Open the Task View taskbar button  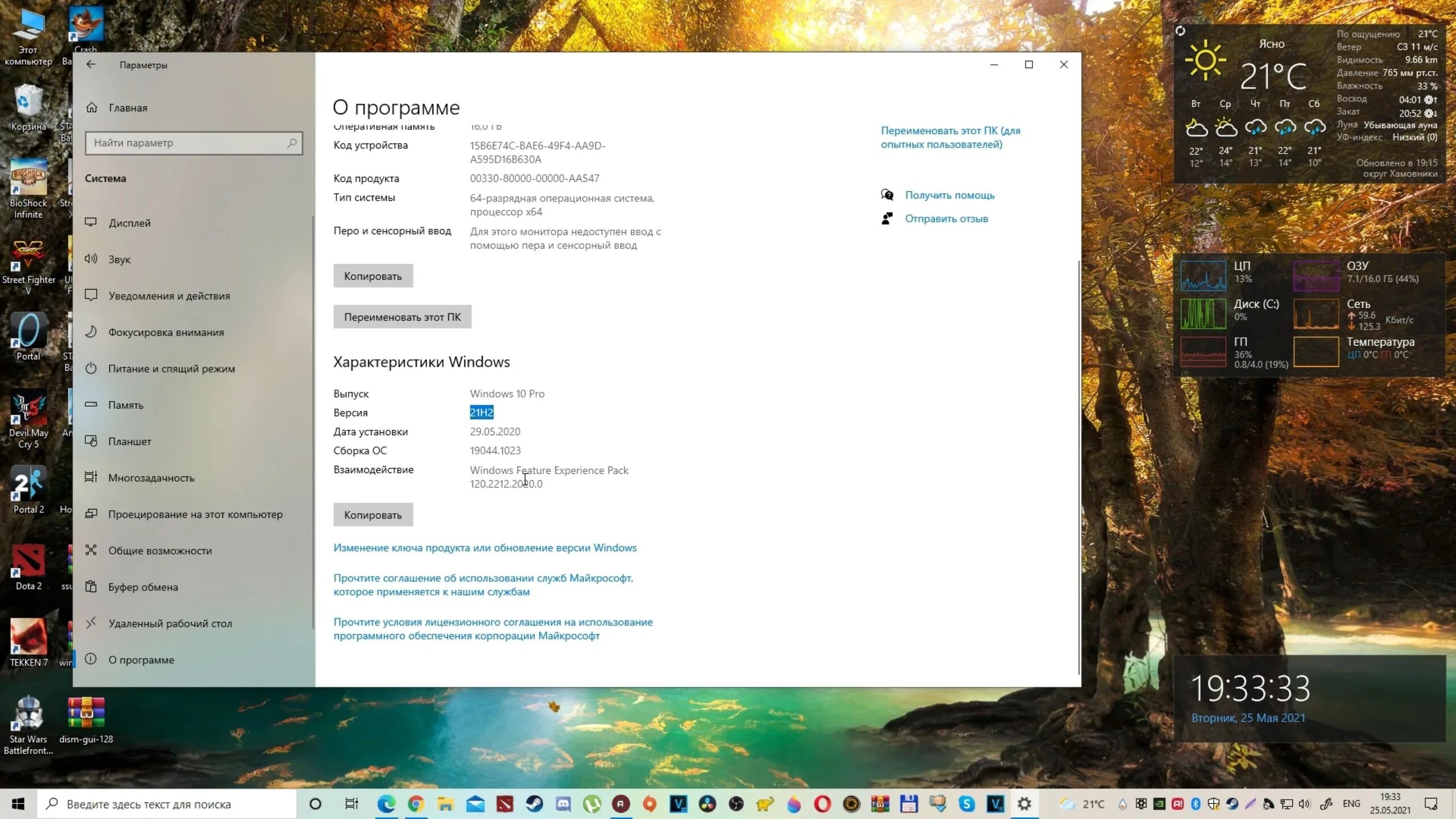tap(351, 804)
